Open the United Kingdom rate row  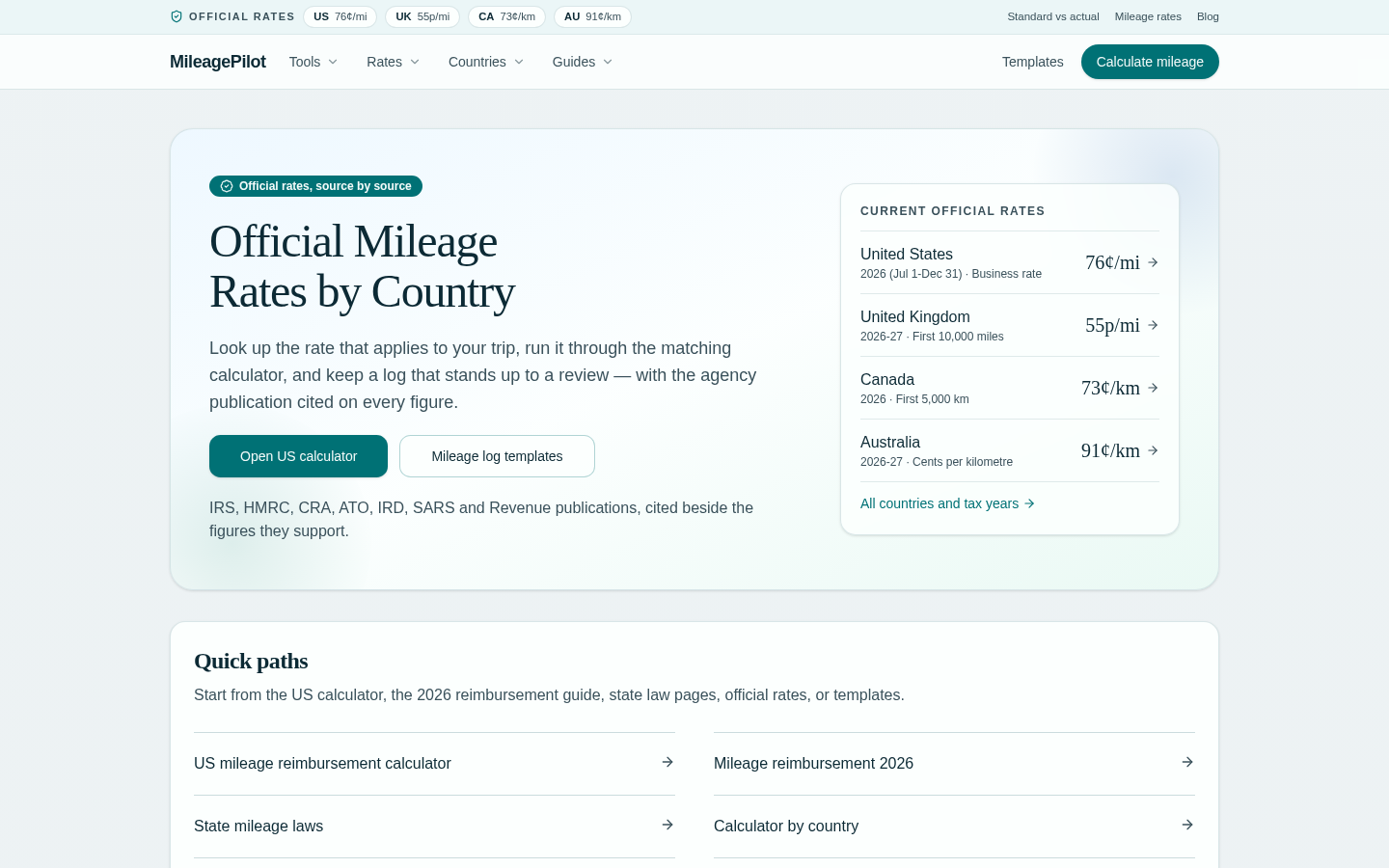tap(1010, 325)
